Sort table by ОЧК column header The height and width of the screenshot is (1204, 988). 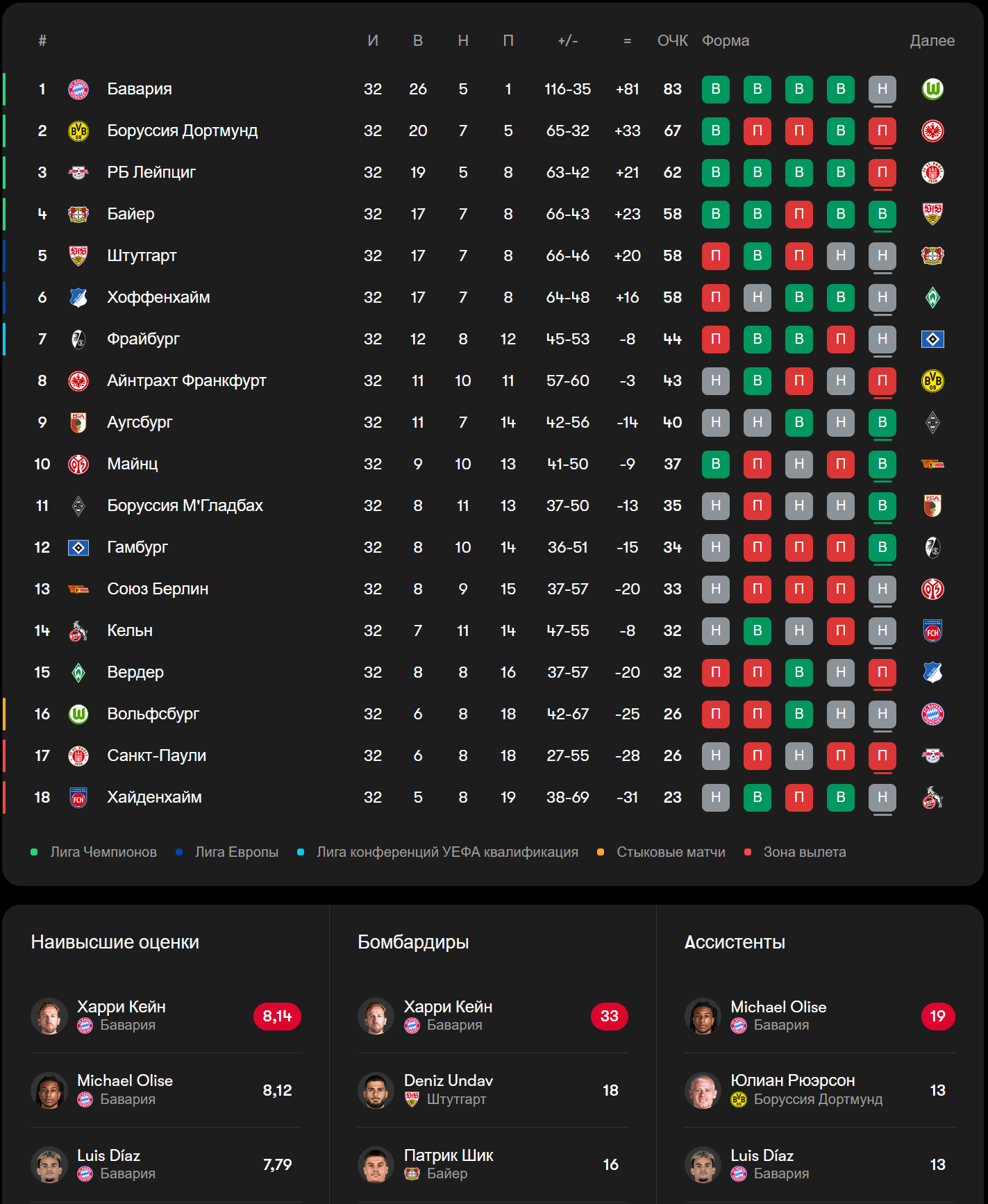click(672, 41)
